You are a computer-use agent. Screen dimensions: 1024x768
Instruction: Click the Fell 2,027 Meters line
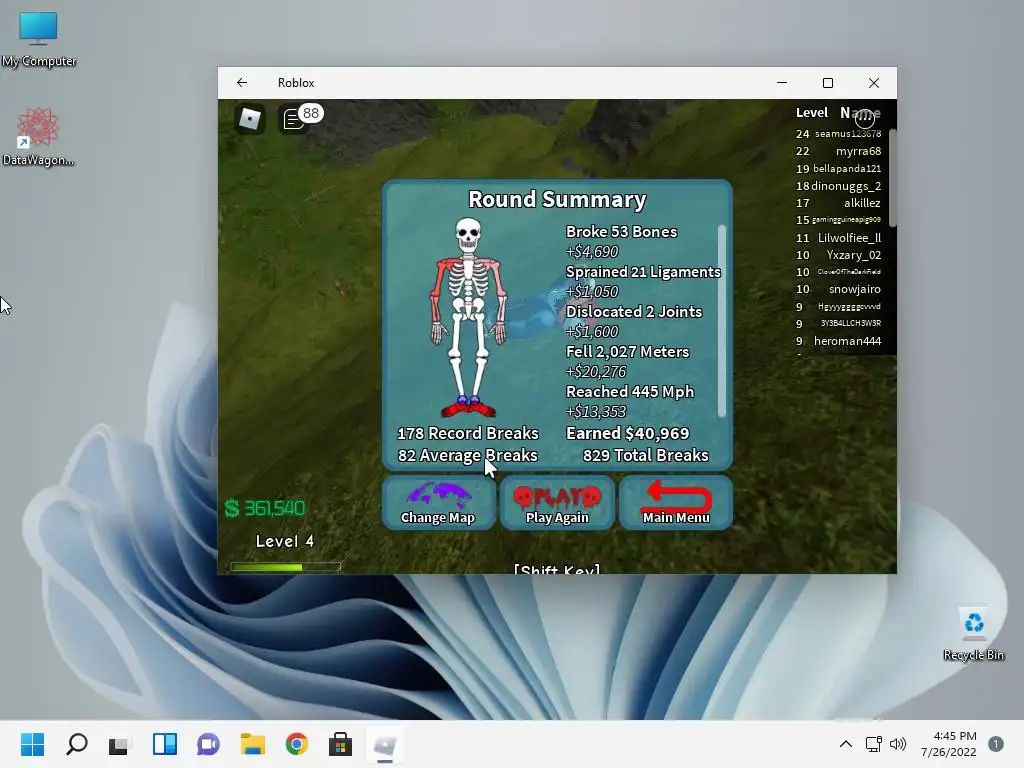coord(628,351)
